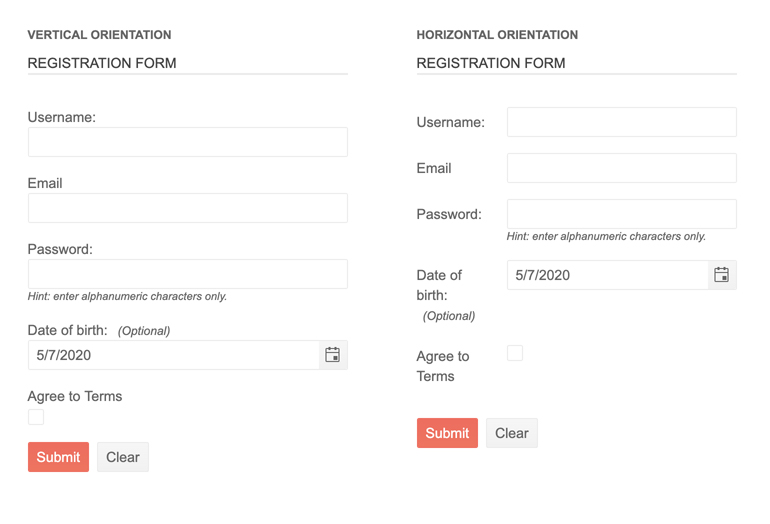Click the Email field in horizontal form
770x524 pixels.
click(621, 168)
